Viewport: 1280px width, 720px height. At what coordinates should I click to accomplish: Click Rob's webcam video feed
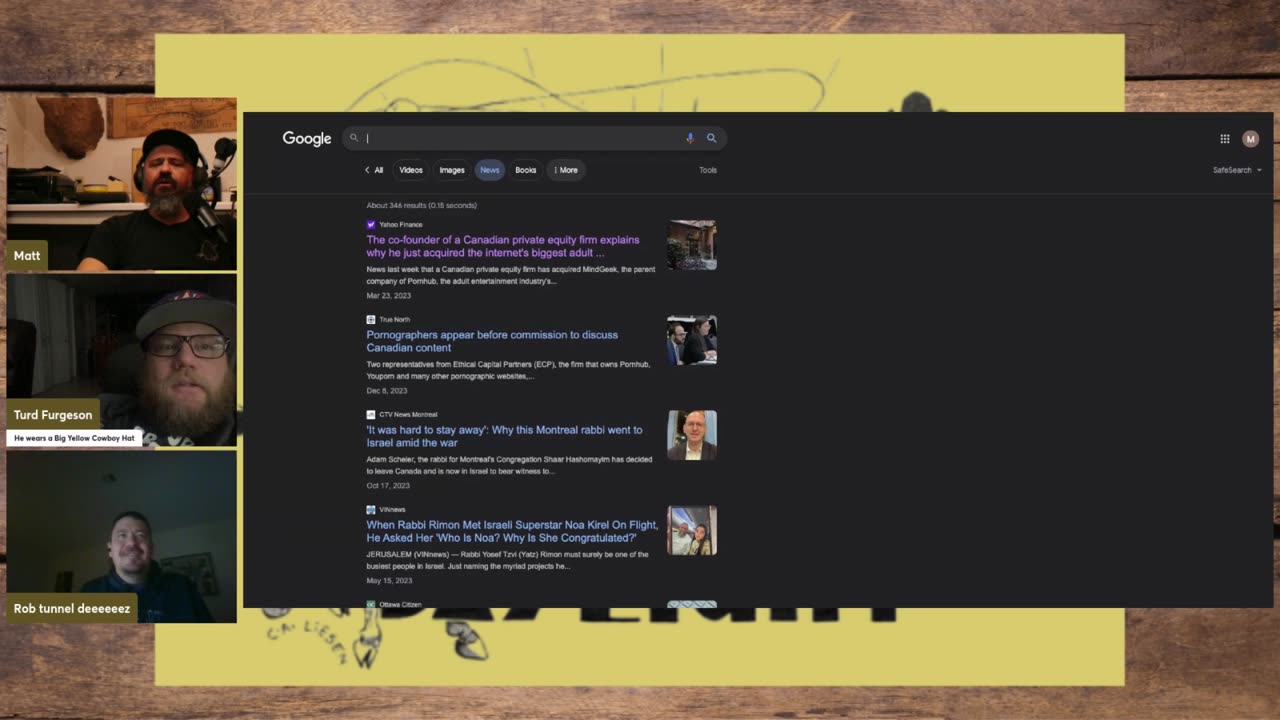coord(122,536)
